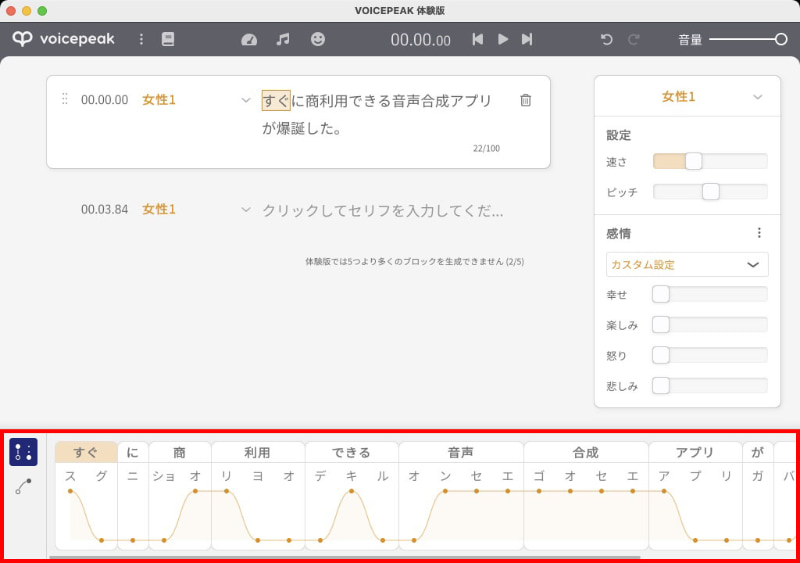Click the accent point under ショ
This screenshot has height=563, width=800.
[164, 540]
